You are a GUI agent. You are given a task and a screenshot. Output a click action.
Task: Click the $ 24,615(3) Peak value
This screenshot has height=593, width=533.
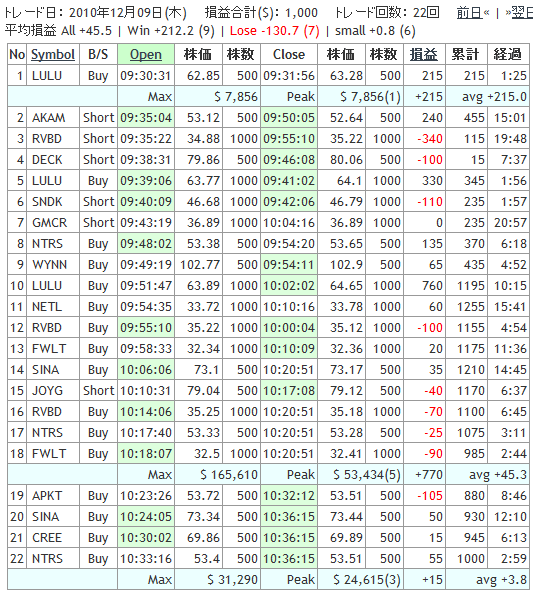(367, 580)
